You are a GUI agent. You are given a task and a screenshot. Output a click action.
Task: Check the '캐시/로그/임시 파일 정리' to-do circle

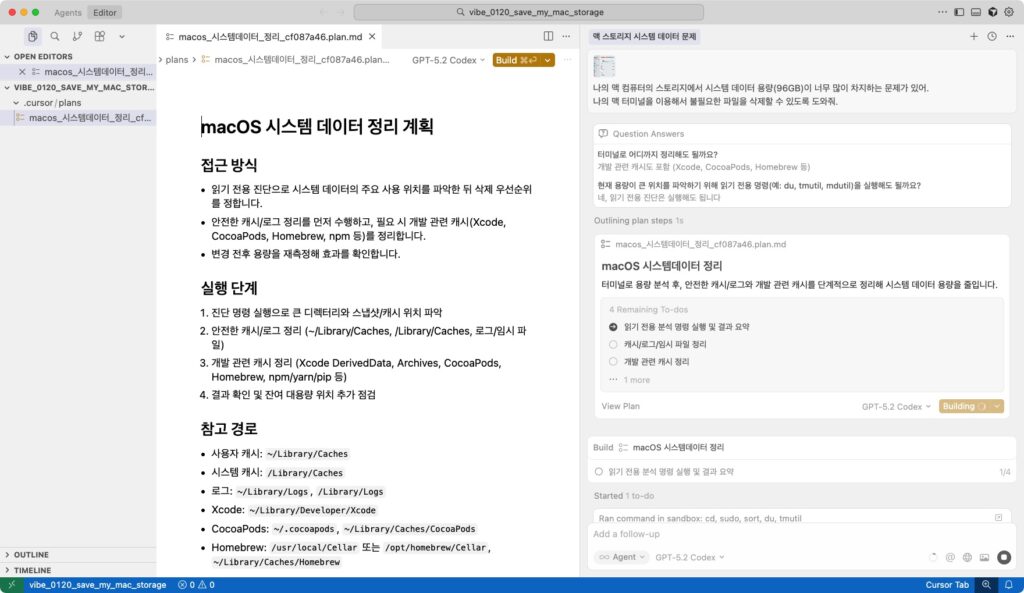point(613,344)
